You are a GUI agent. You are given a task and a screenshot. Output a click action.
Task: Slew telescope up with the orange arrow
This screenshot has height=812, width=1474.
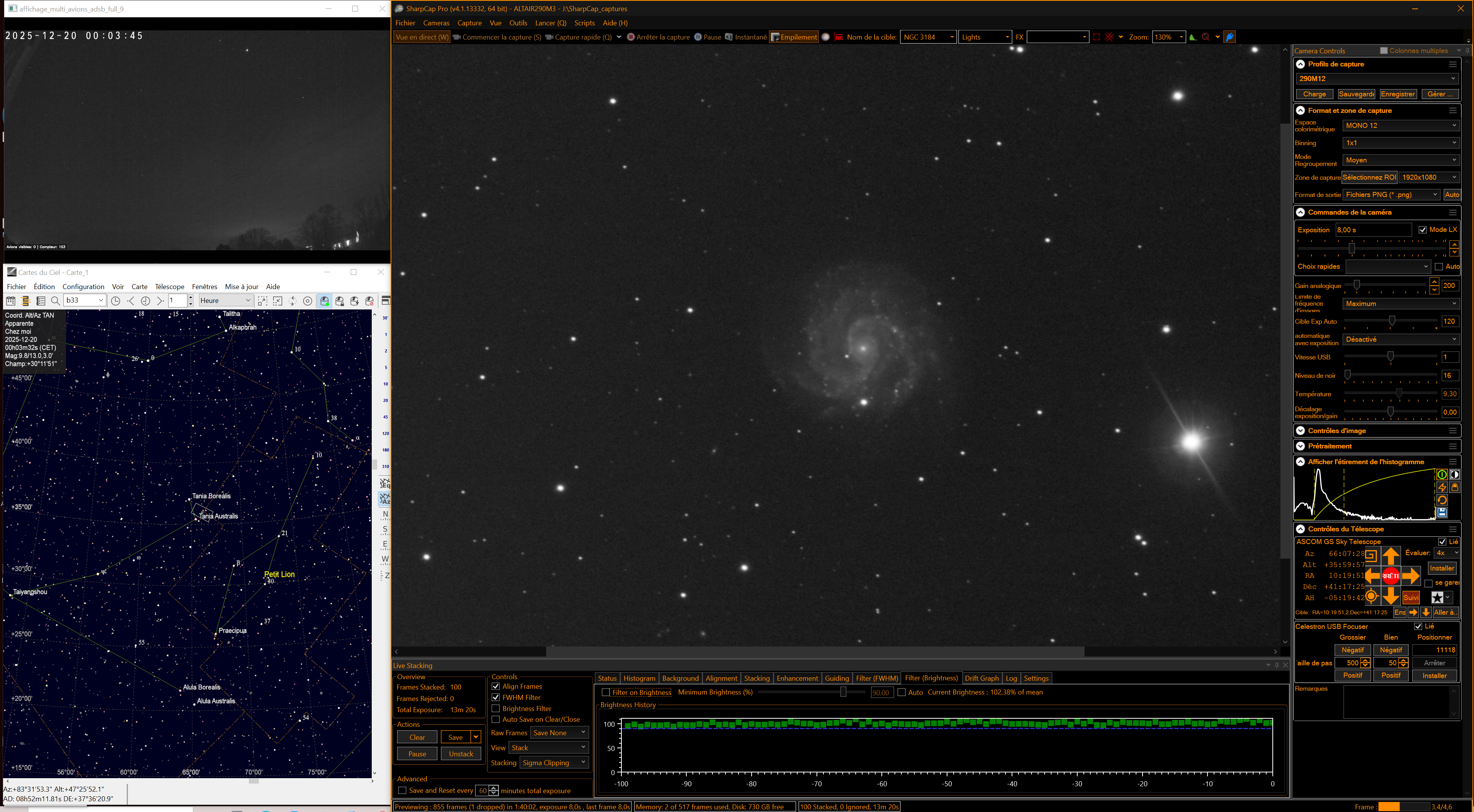1391,555
